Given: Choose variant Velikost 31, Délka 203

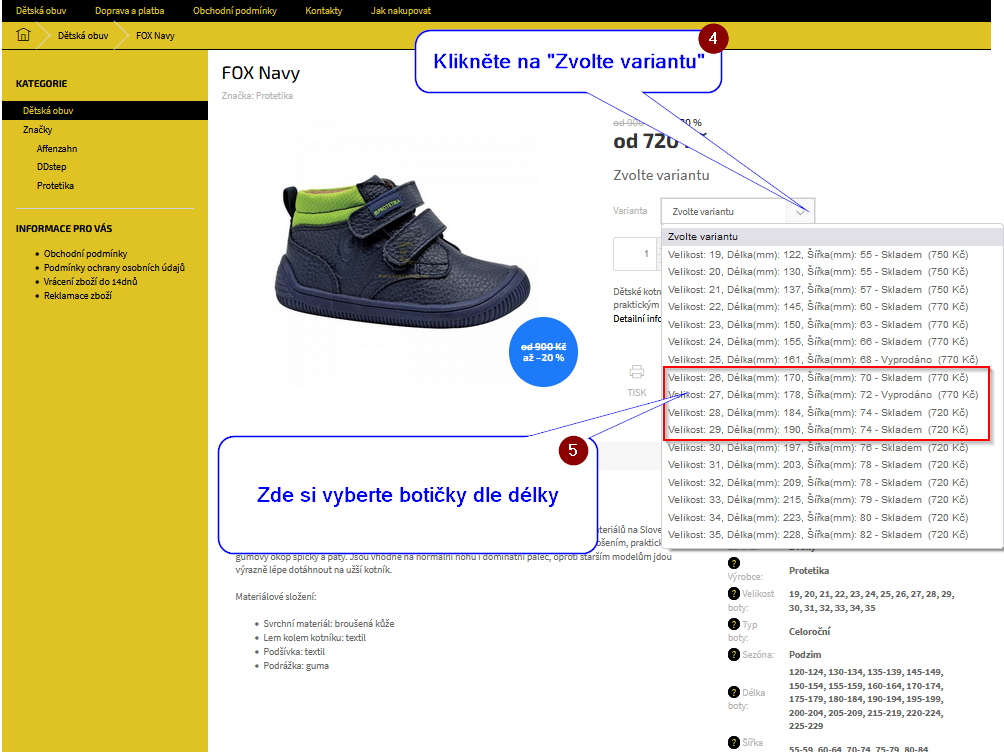Looking at the screenshot, I should click(832, 464).
